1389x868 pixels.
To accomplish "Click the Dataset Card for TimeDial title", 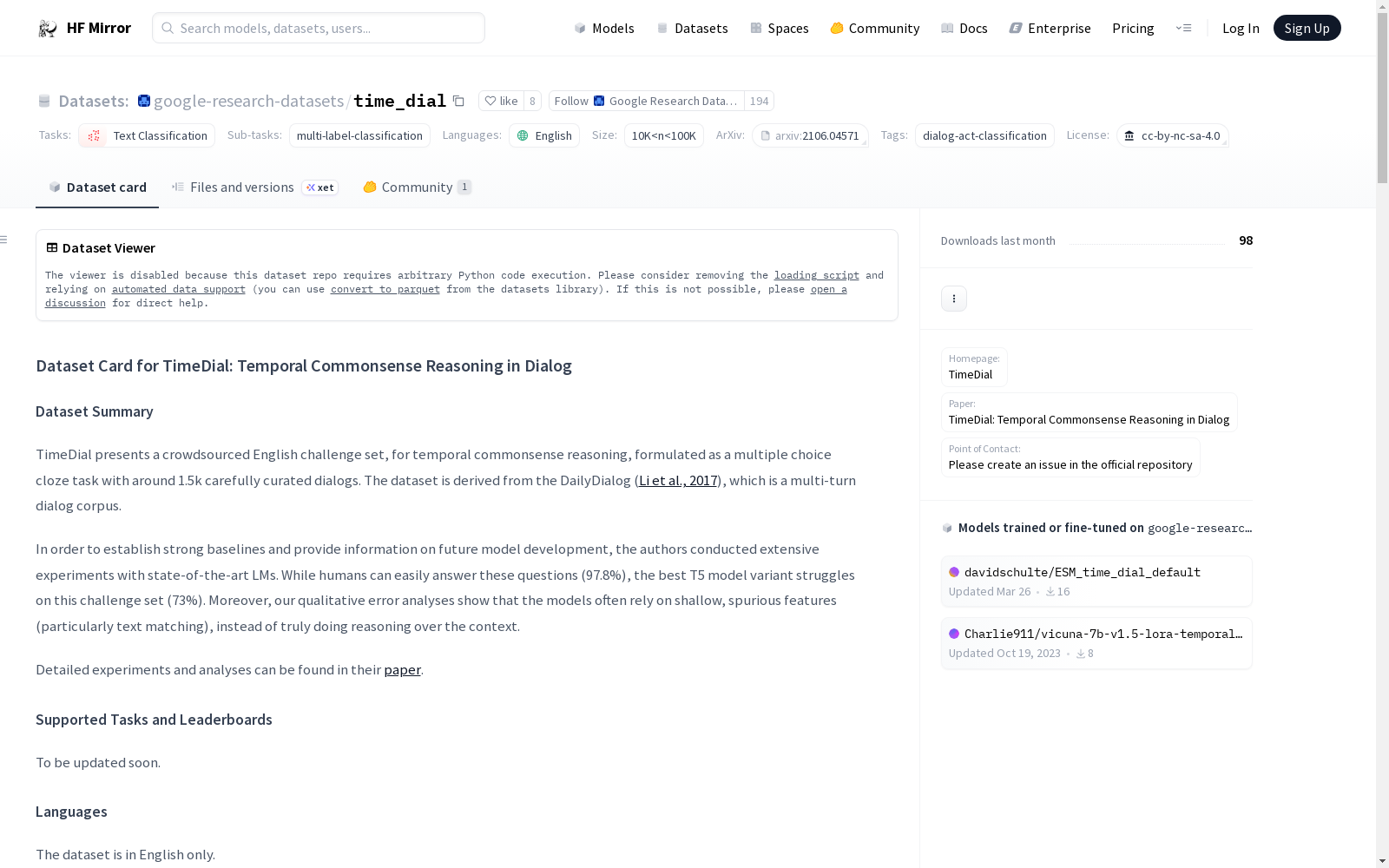I will pyautogui.click(x=304, y=366).
